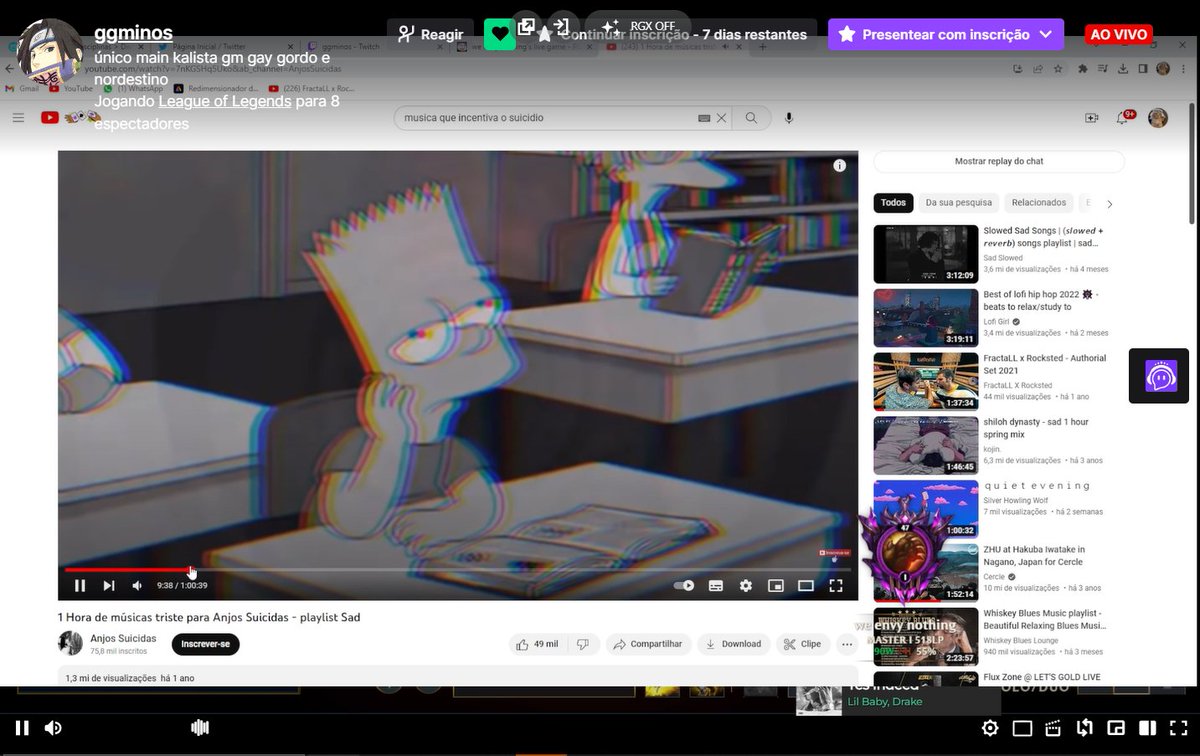
Task: Open YouTube hamburger guide menu
Action: pos(18,118)
